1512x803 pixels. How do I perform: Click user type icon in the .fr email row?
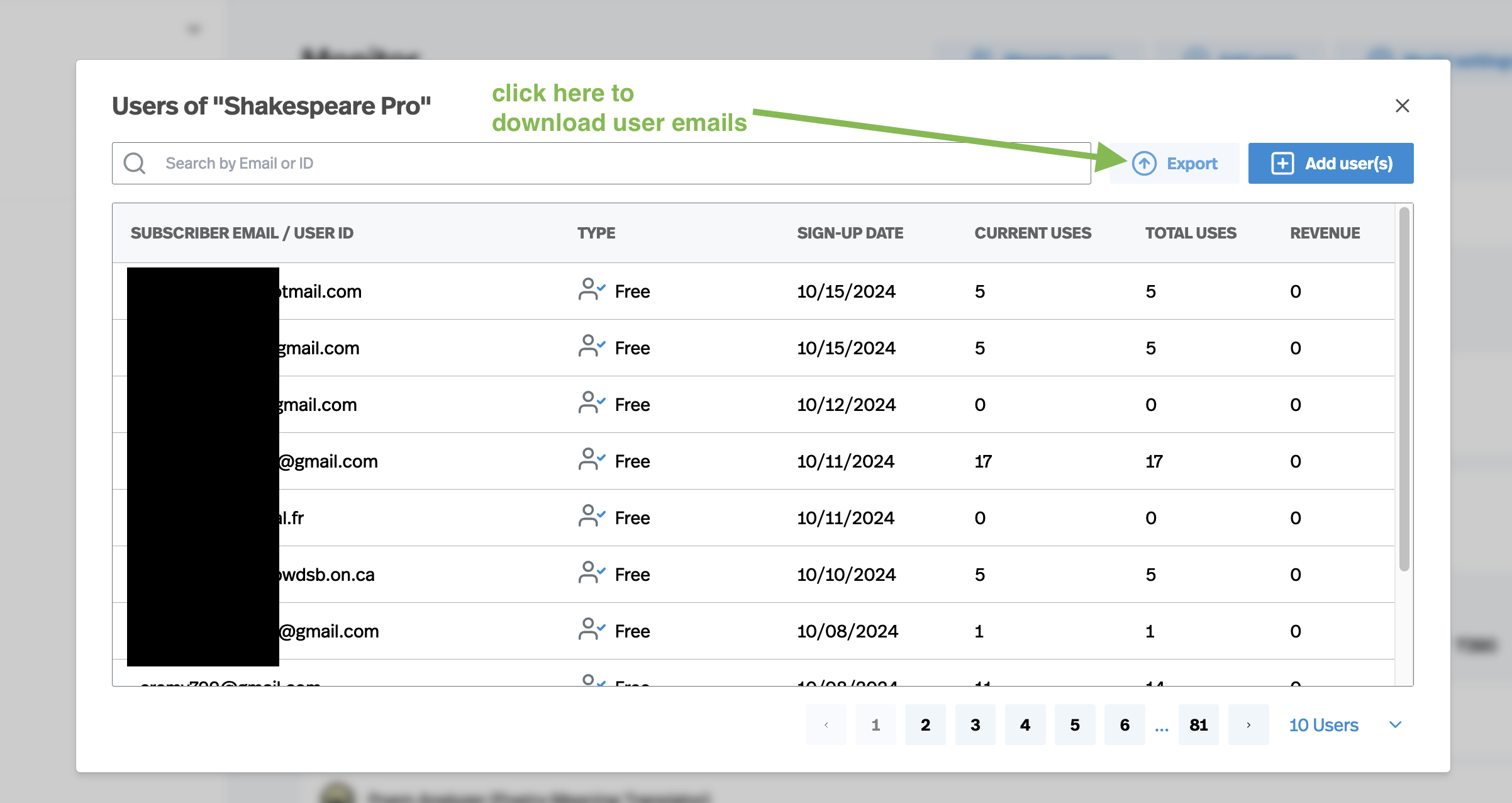(591, 517)
